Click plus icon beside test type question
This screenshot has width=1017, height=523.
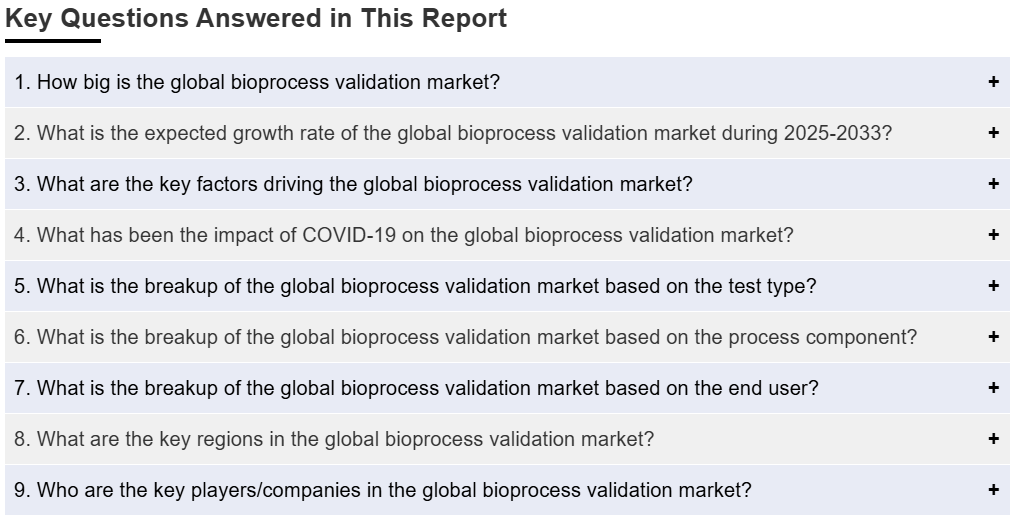tap(993, 286)
